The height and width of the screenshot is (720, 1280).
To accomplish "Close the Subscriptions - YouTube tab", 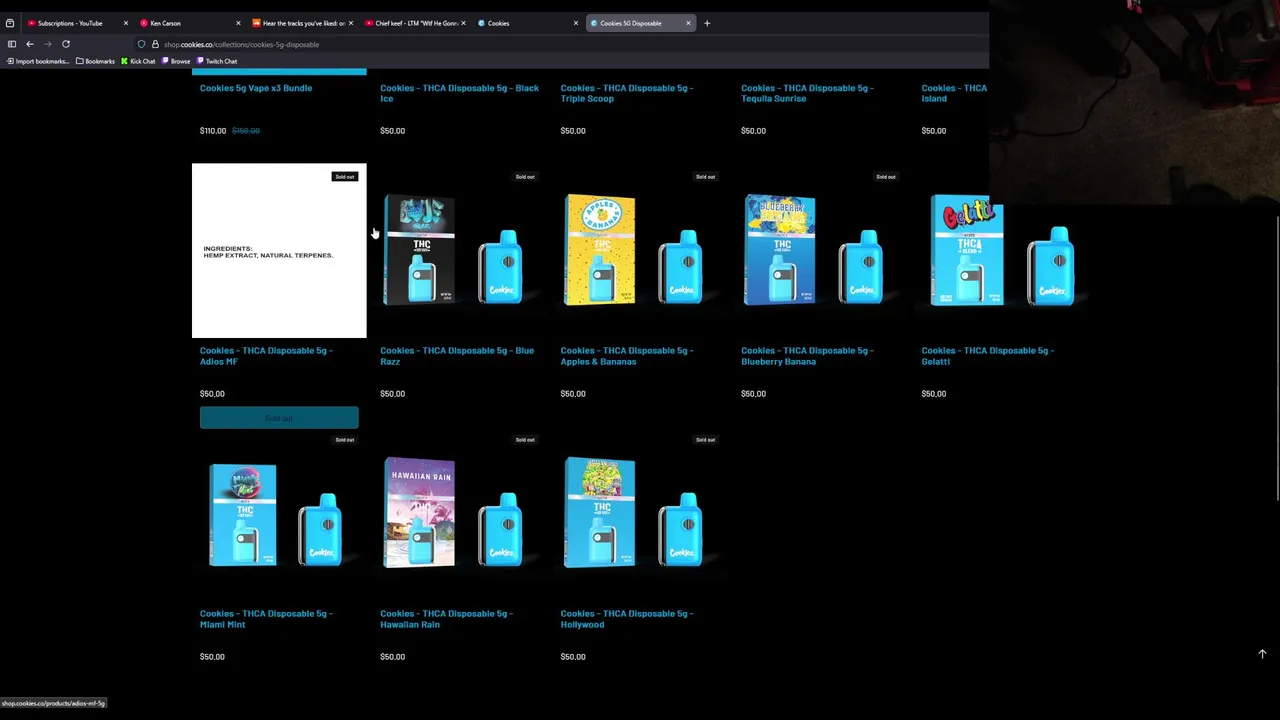I will pos(125,23).
